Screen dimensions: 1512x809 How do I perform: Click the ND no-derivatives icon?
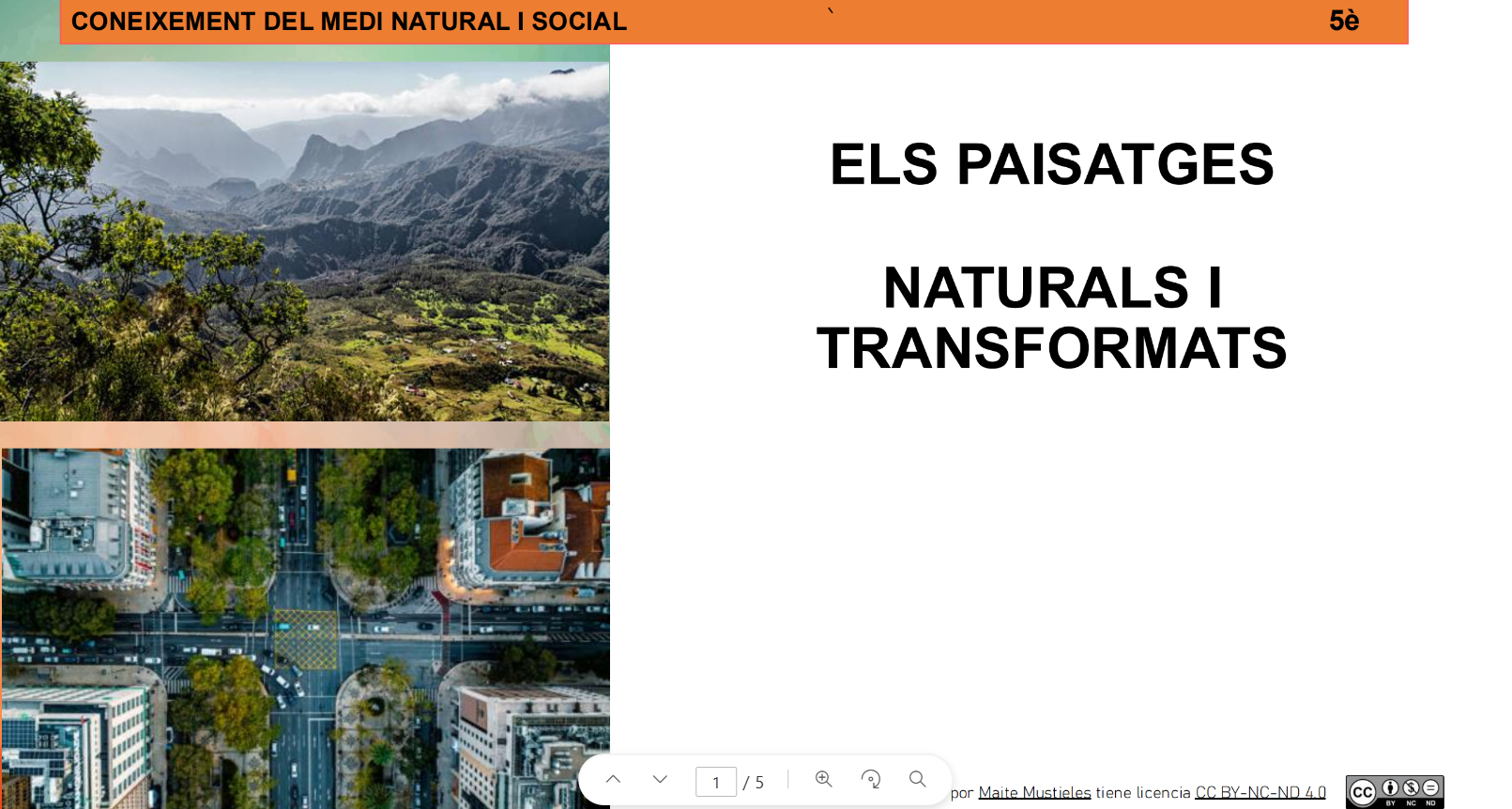click(x=1430, y=788)
